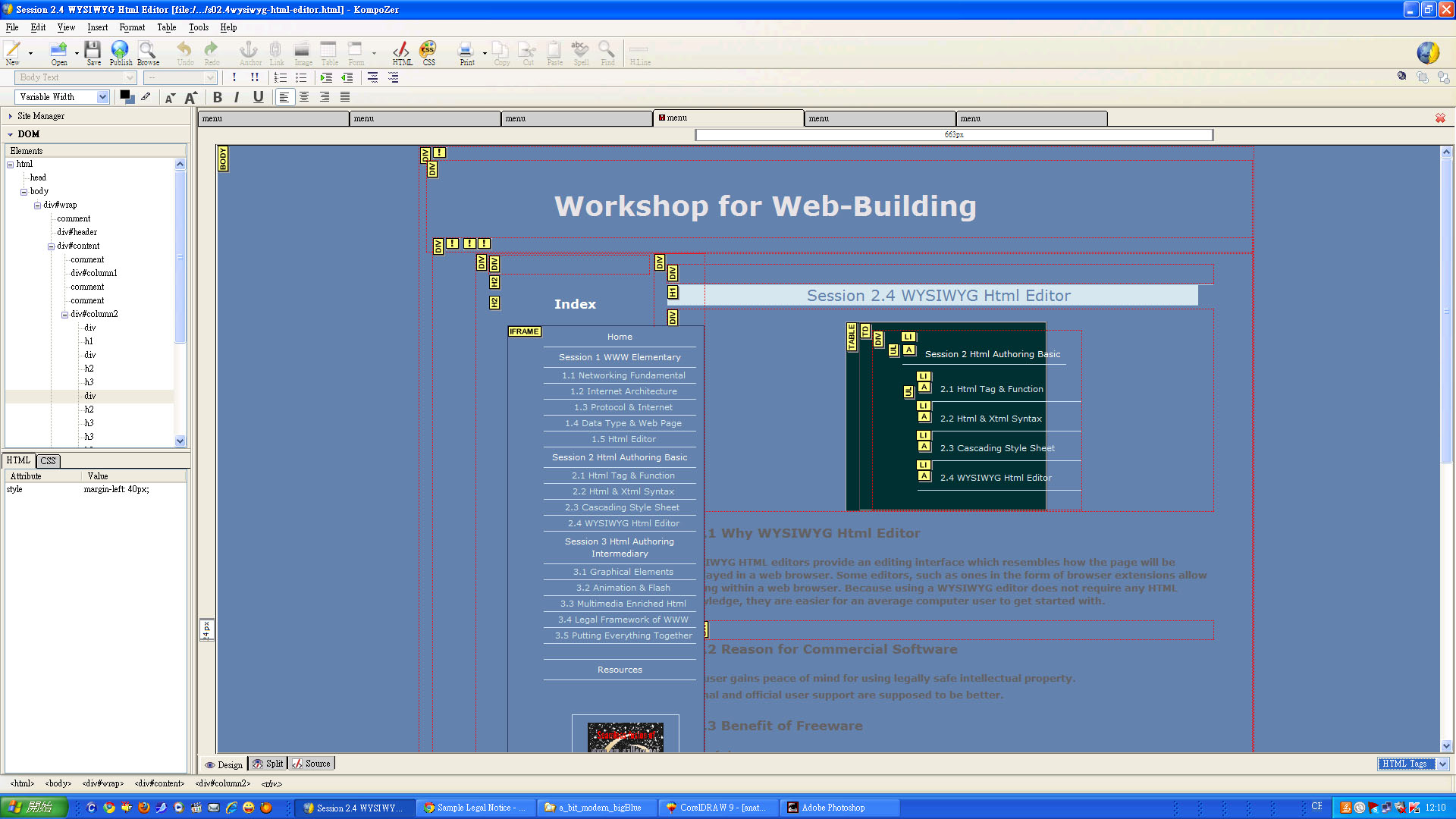This screenshot has width=1456, height=819.
Task: Open the text color swatch picker
Action: click(x=127, y=96)
